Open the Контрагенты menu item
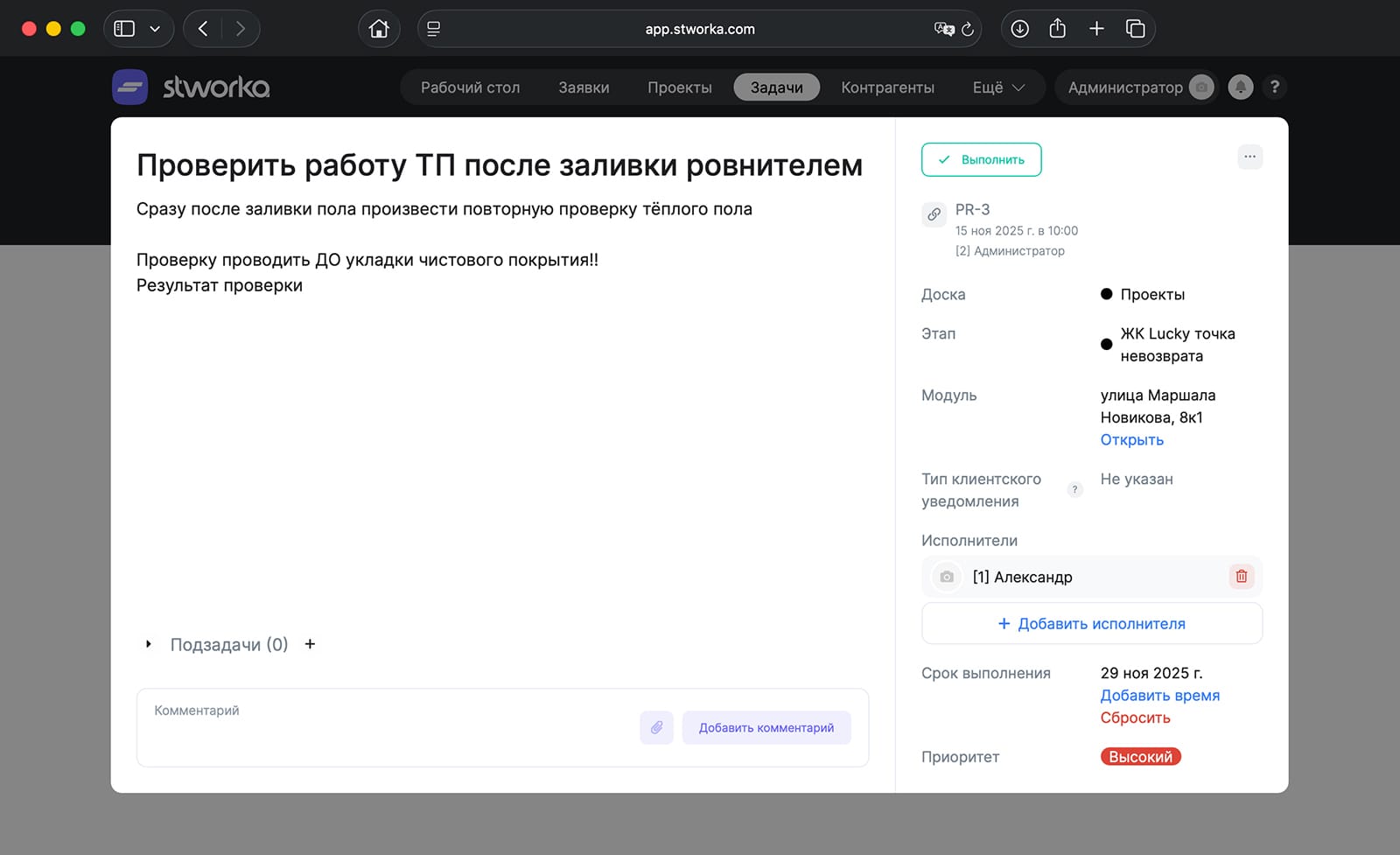1400x855 pixels. tap(887, 87)
